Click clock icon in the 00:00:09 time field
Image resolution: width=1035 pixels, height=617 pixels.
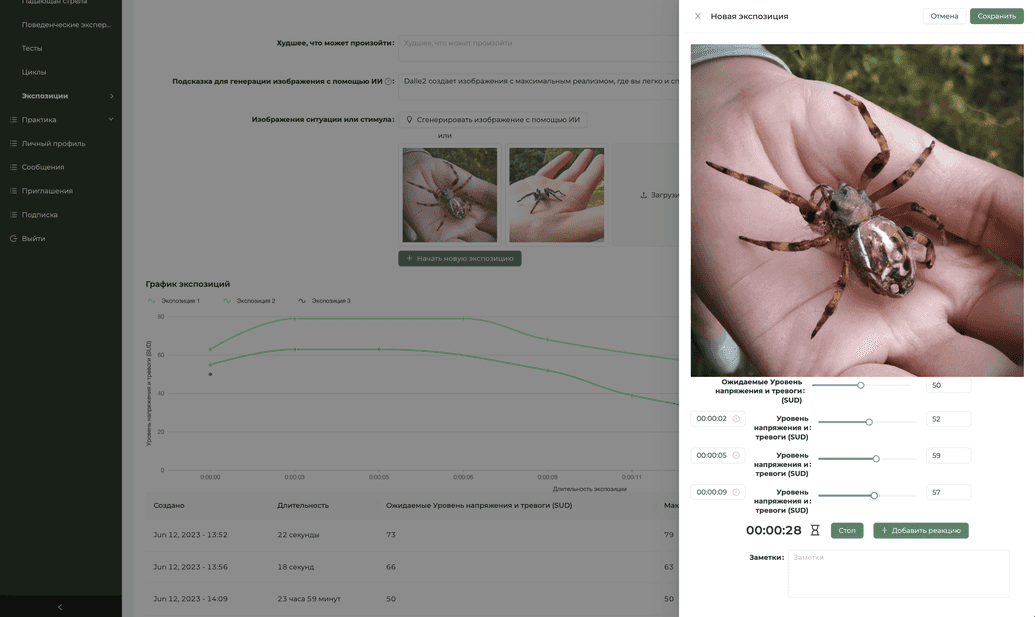[x=736, y=492]
